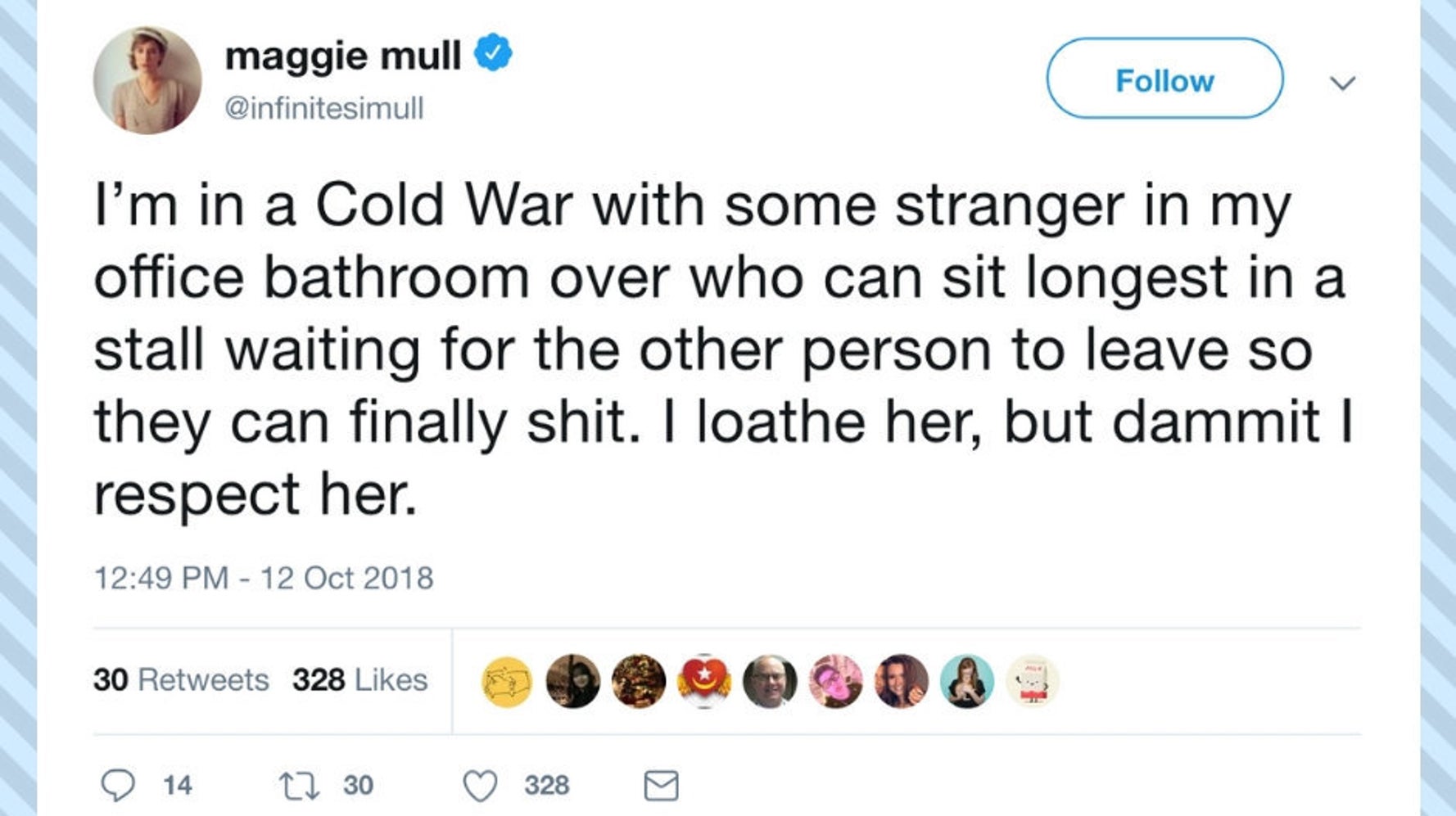Expand the tweet options chevron menu
1456x816 pixels.
point(1342,83)
